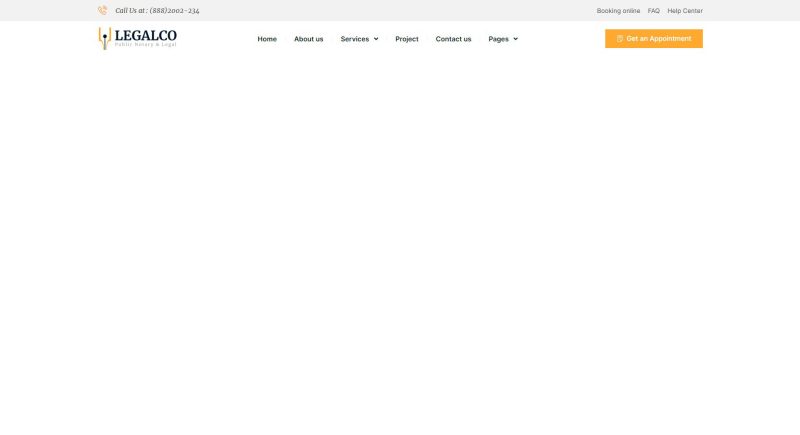Screen dimensions: 800x435
Task: Click the (888)2002-234 phone number
Action: click(x=174, y=11)
